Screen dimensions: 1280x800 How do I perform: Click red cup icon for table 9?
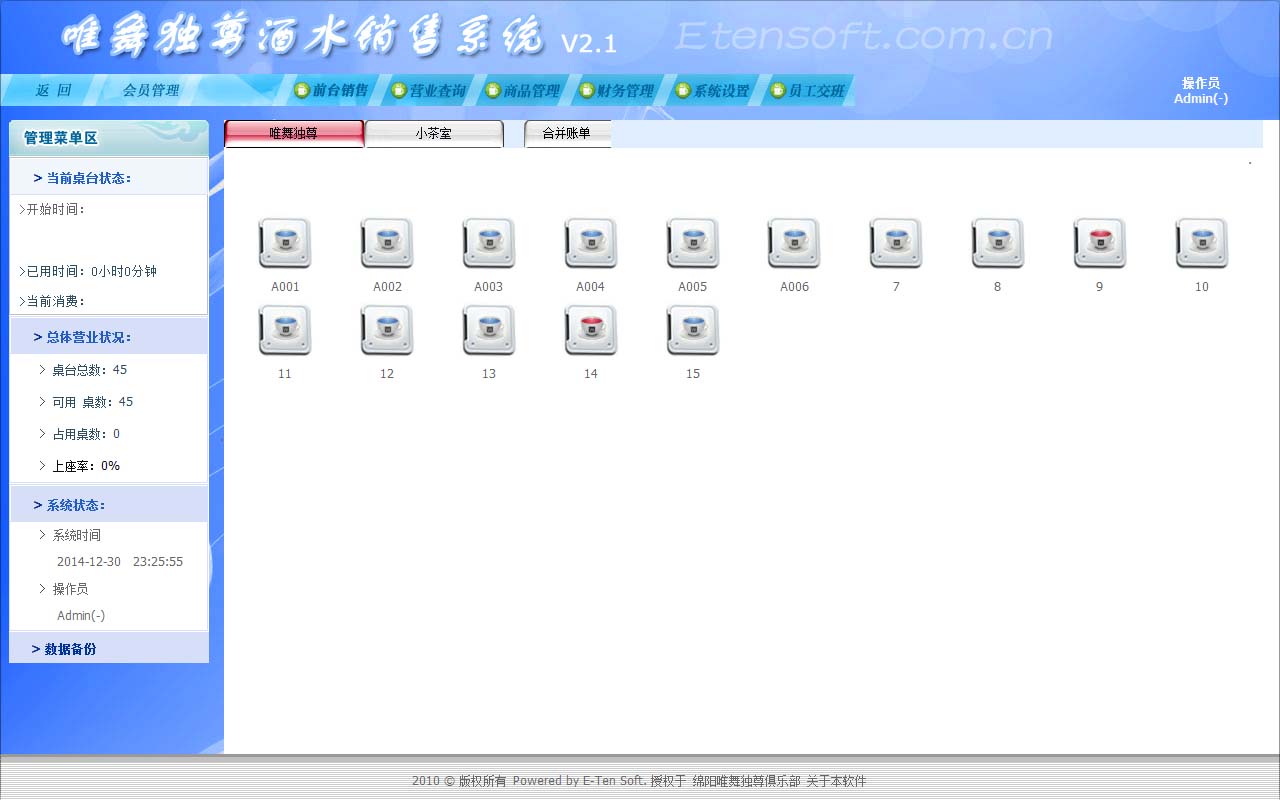[x=1099, y=244]
